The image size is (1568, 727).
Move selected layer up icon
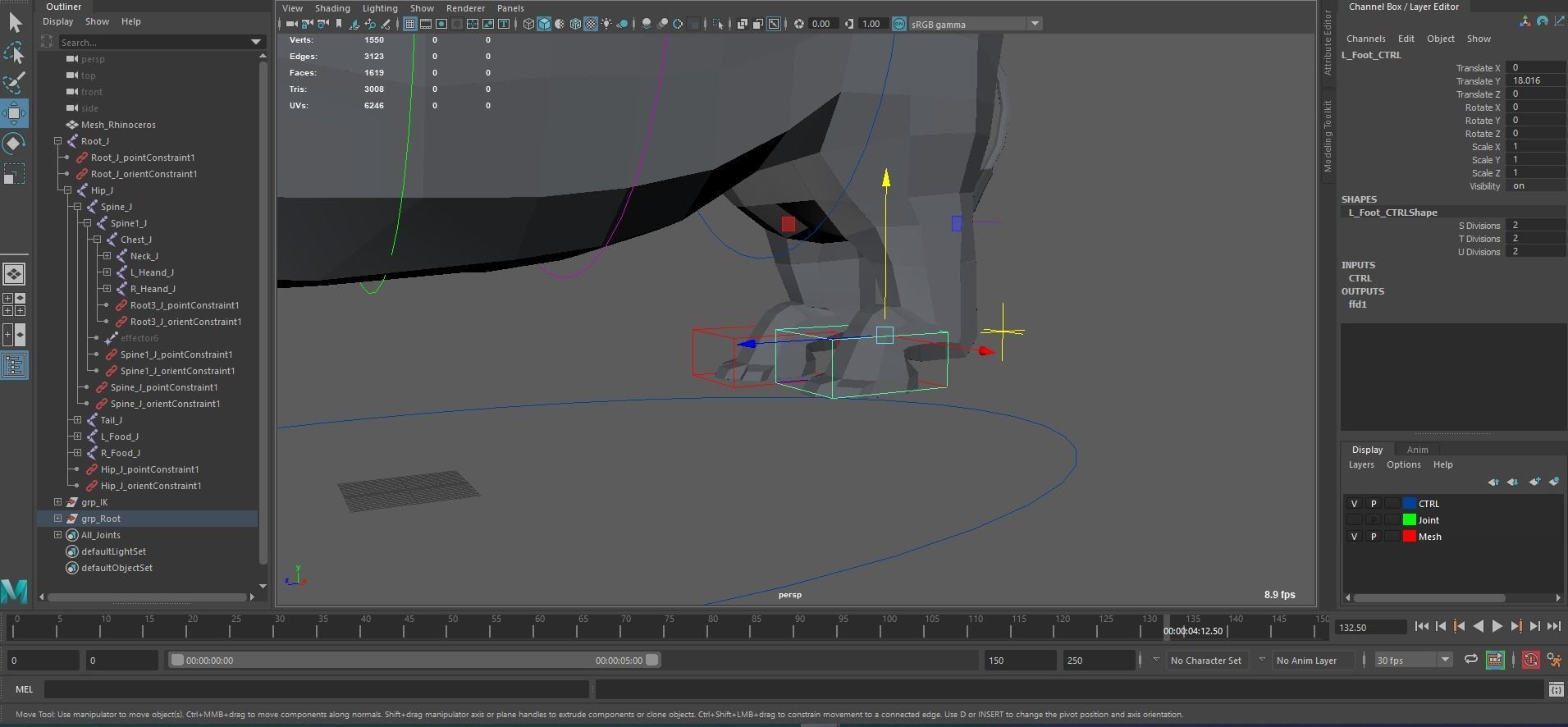[1493, 482]
